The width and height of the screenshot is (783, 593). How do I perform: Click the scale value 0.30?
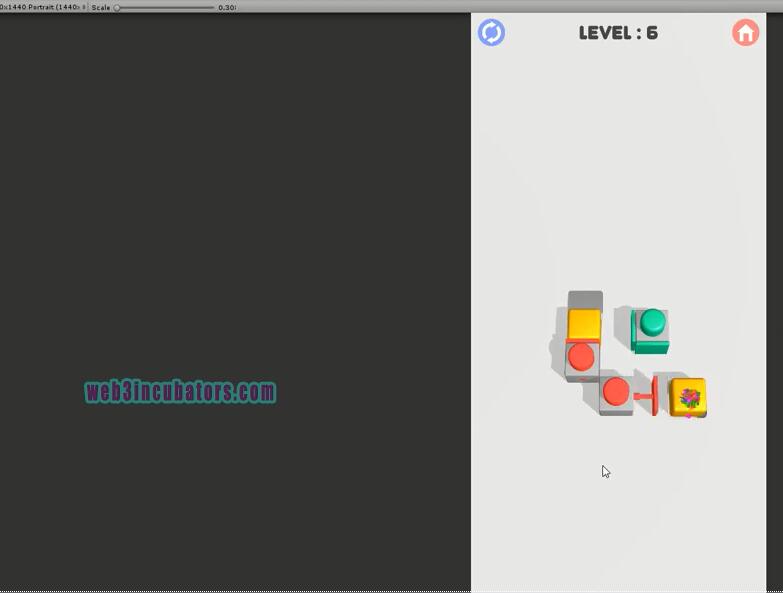coord(227,7)
